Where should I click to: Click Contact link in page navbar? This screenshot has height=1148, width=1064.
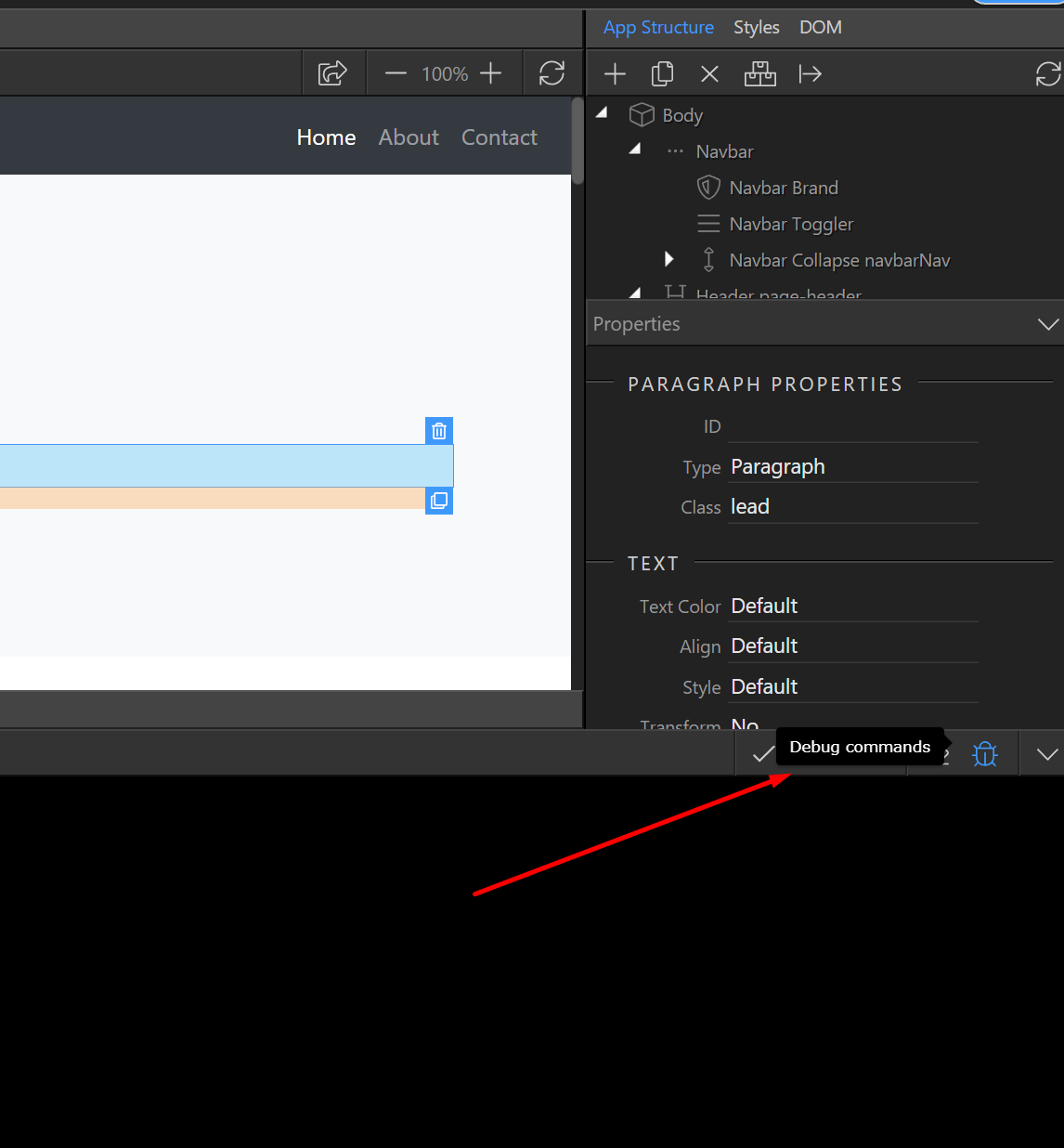tap(500, 137)
